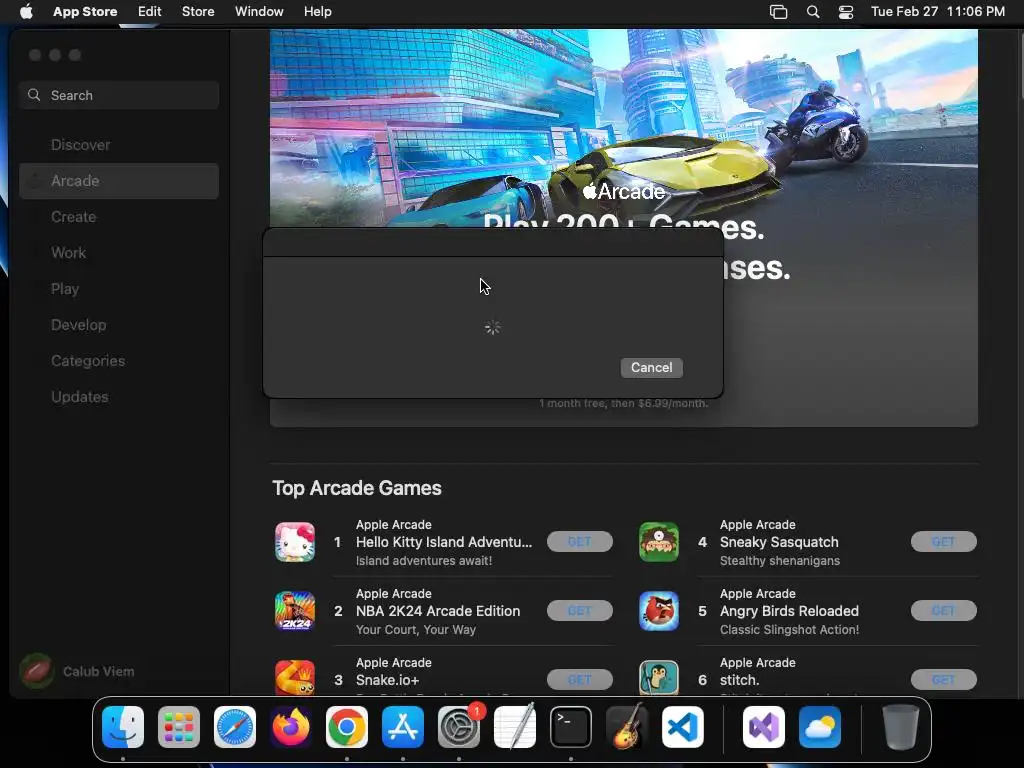Open Control Center in menu bar
Viewport: 1024px width, 768px height.
[846, 12]
